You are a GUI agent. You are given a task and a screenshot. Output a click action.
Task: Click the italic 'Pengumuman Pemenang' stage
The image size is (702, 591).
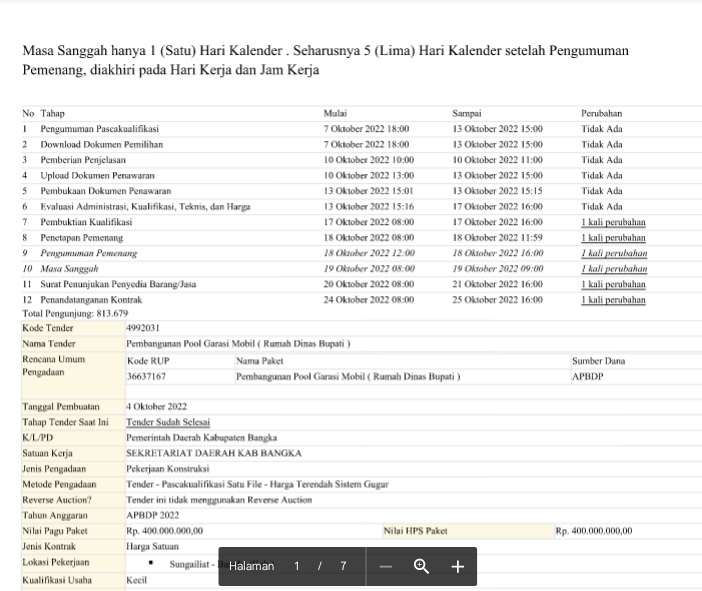[x=89, y=253]
